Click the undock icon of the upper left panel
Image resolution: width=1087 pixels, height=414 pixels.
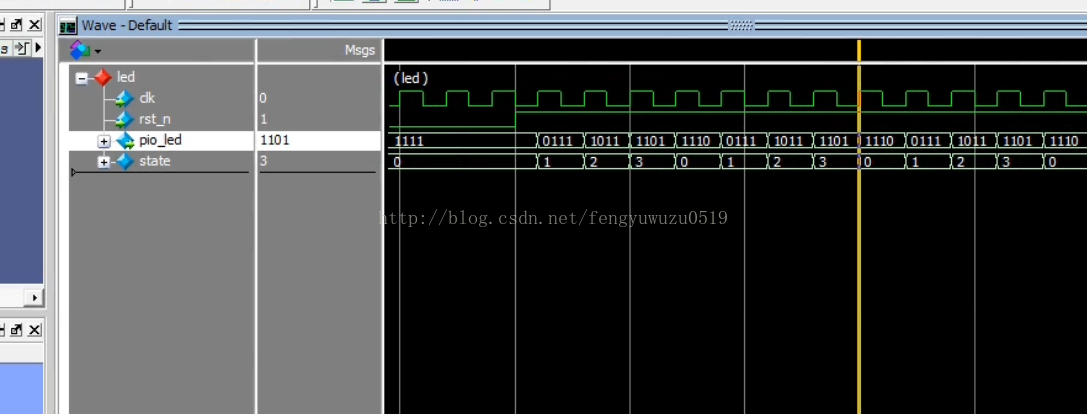coord(15,26)
